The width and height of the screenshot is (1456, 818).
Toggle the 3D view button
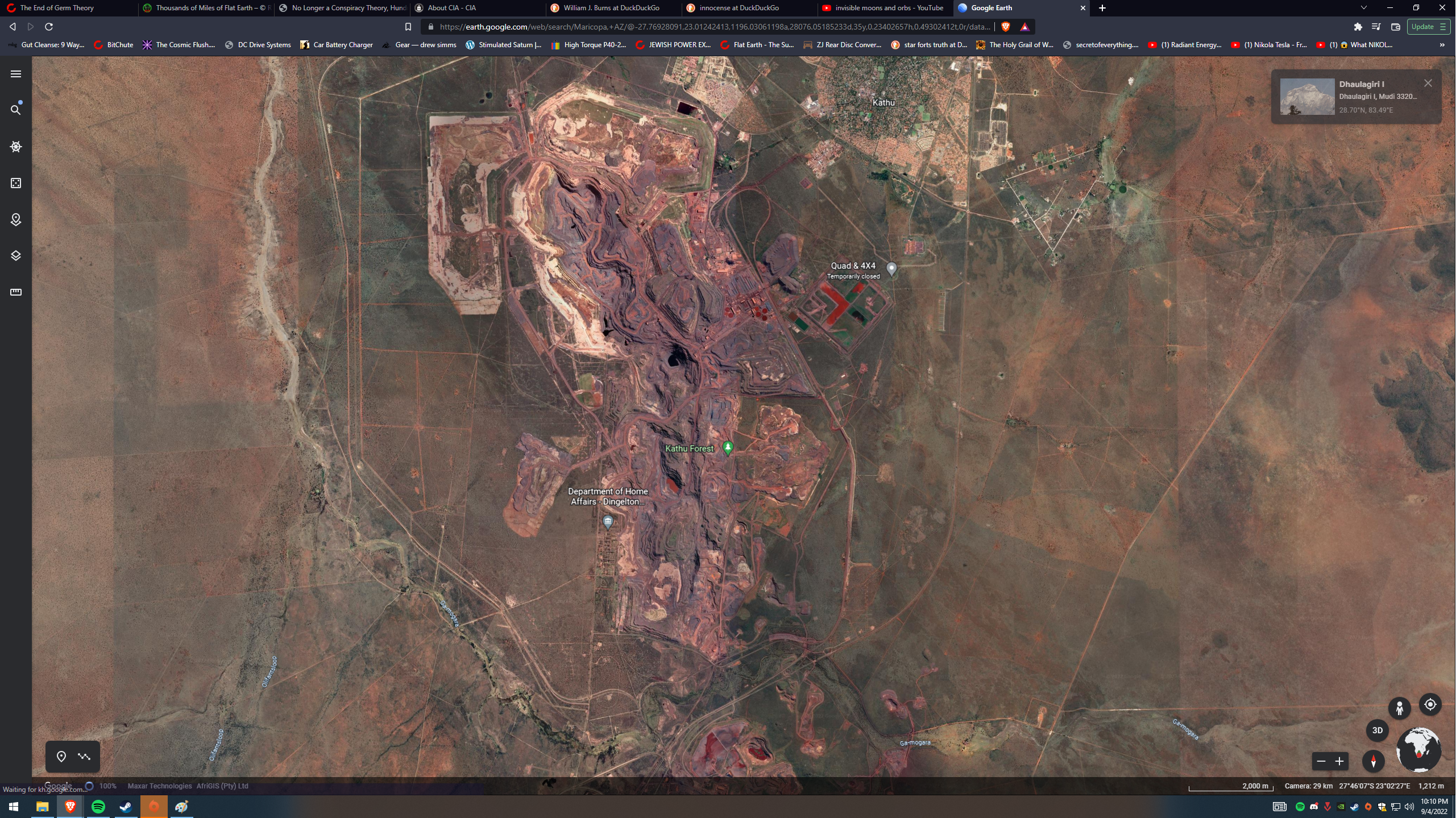[1377, 730]
